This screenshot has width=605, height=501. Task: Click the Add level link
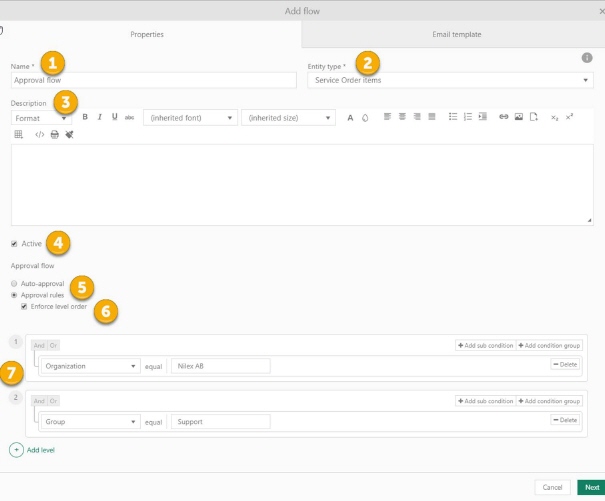(x=41, y=450)
